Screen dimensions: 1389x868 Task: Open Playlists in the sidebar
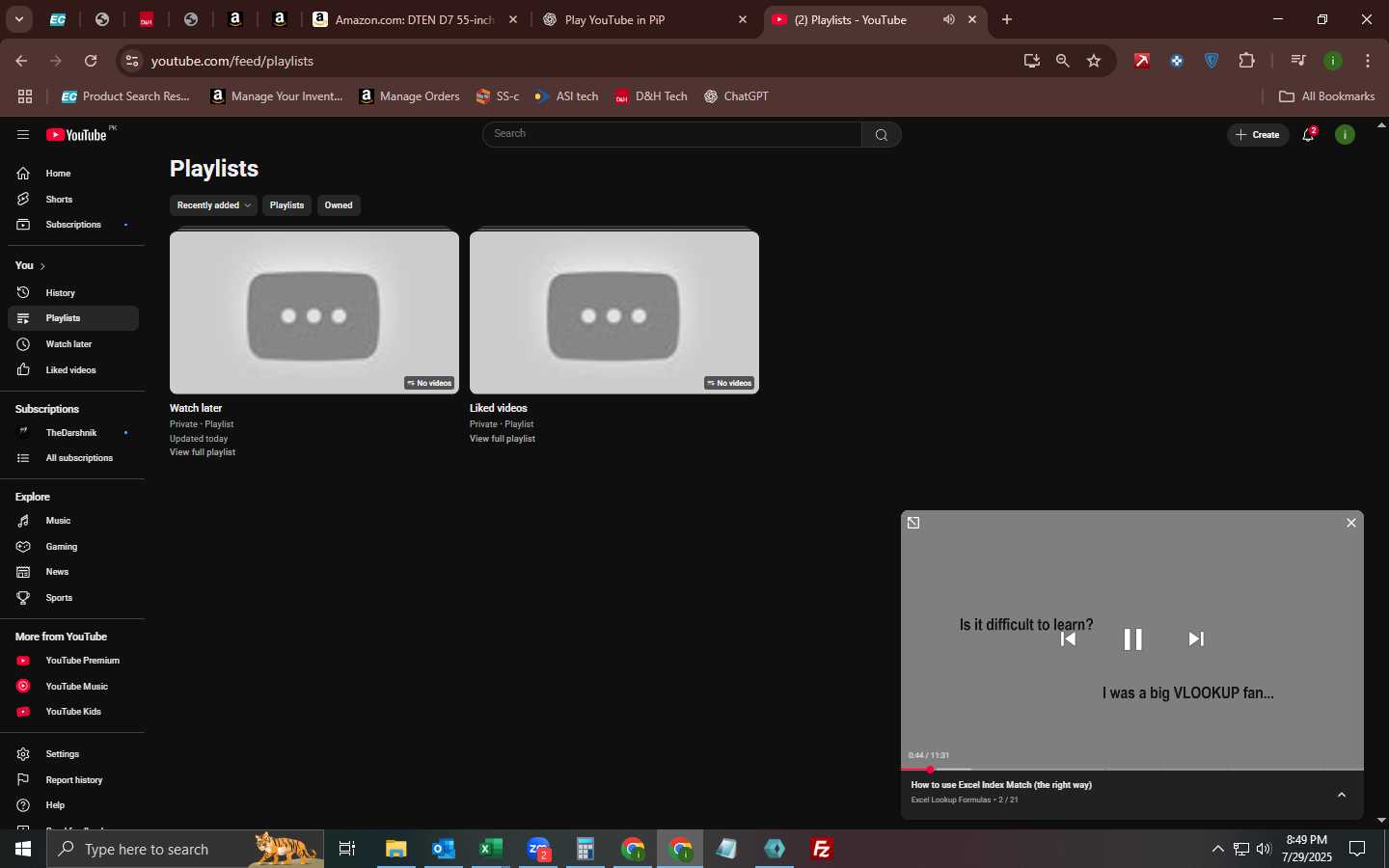[x=73, y=318]
